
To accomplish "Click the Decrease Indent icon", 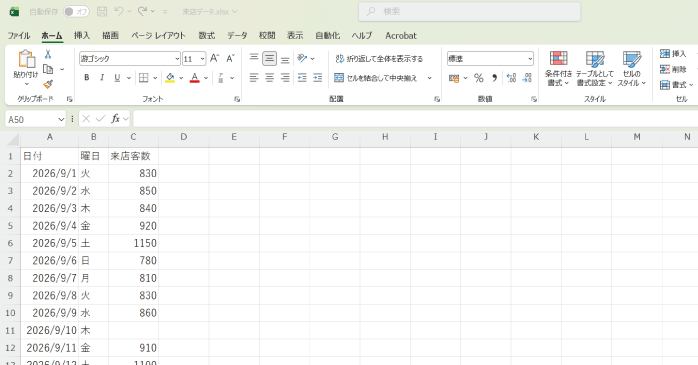I will tap(302, 78).
